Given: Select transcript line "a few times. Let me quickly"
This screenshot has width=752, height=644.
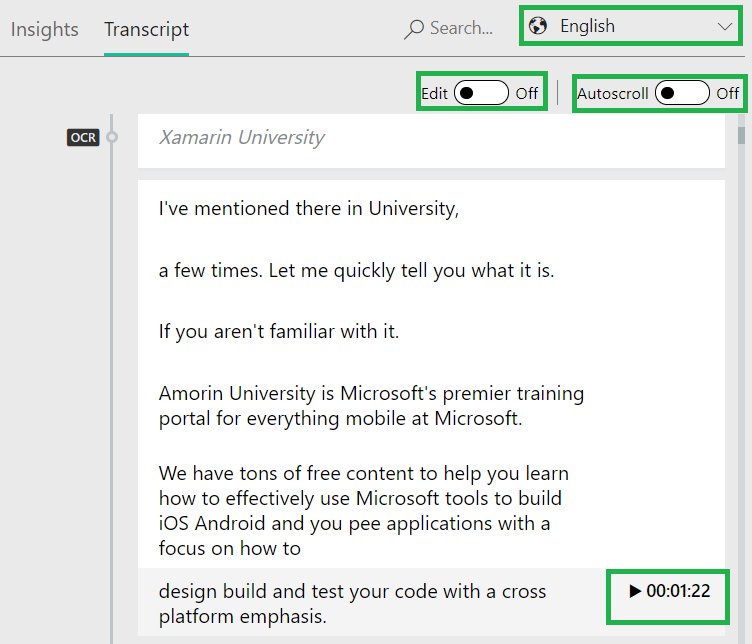Looking at the screenshot, I should click(356, 270).
